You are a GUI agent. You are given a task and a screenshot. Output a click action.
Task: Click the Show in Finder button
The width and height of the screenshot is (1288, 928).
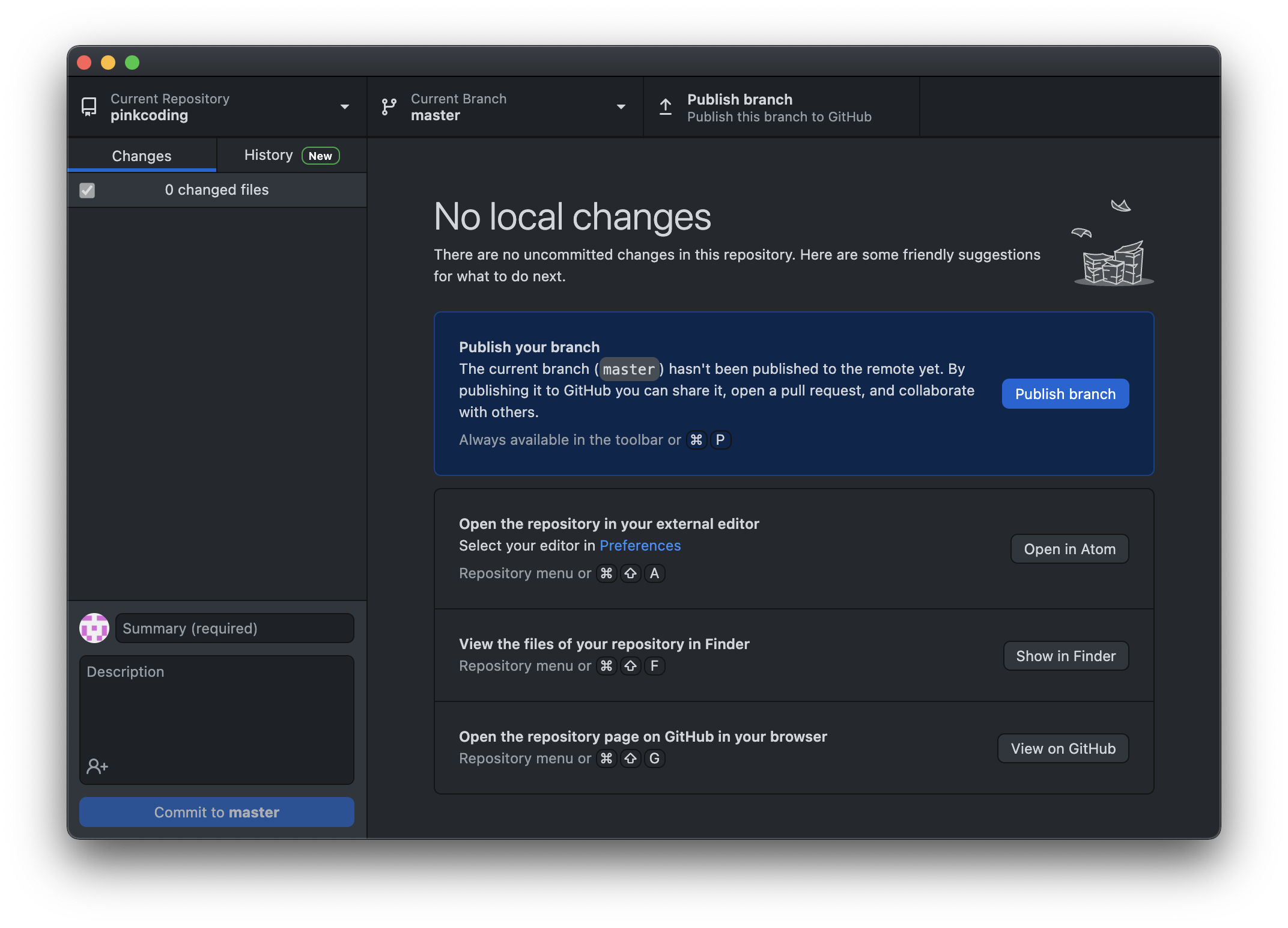[x=1066, y=656]
